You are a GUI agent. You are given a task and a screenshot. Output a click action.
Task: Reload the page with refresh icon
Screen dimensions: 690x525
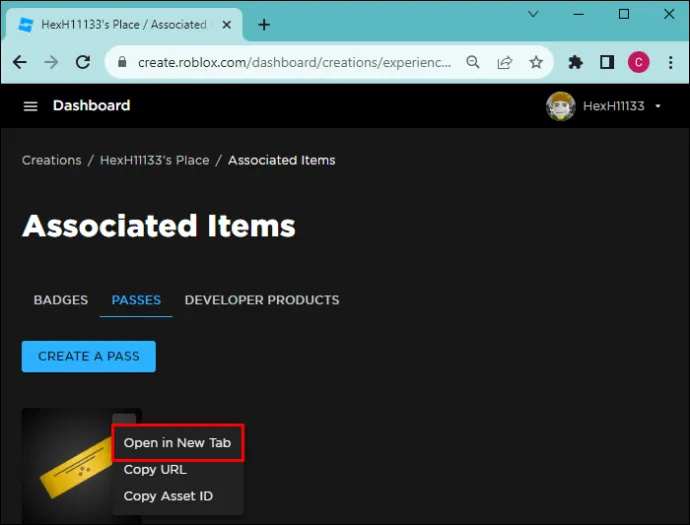[83, 62]
